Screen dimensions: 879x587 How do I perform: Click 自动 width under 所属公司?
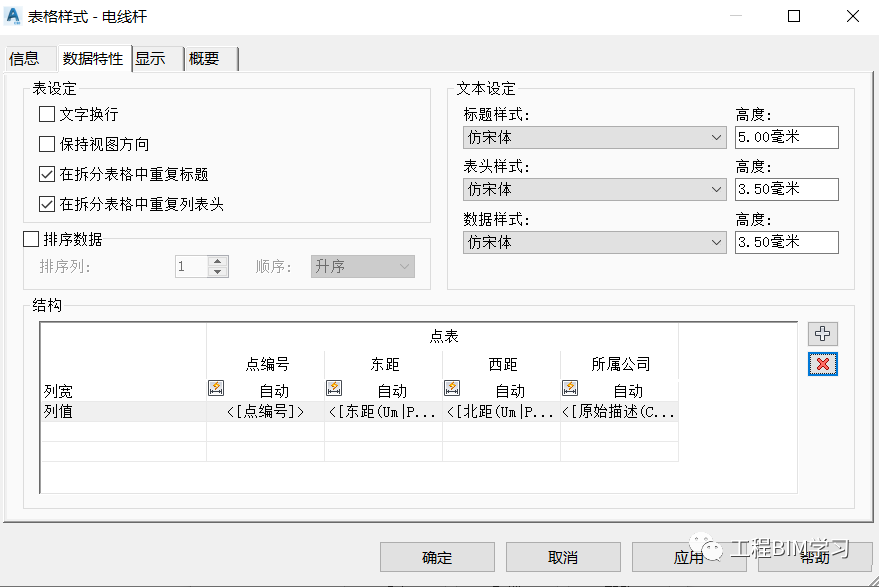point(628,391)
